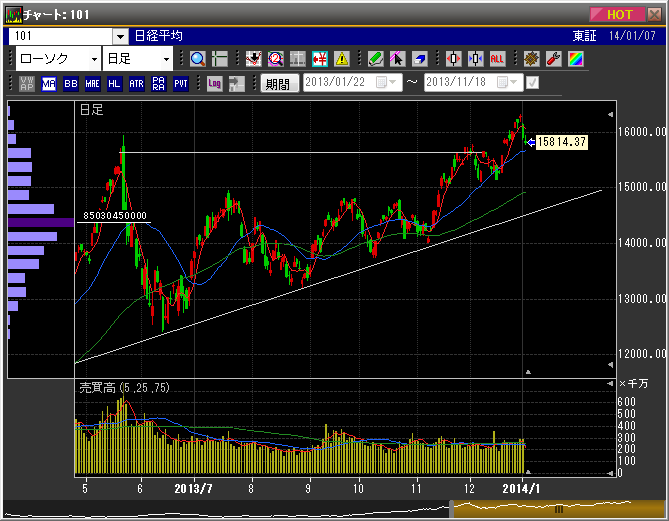The height and width of the screenshot is (521, 669).
Task: Click the red ALL display icon
Action: (x=497, y=59)
